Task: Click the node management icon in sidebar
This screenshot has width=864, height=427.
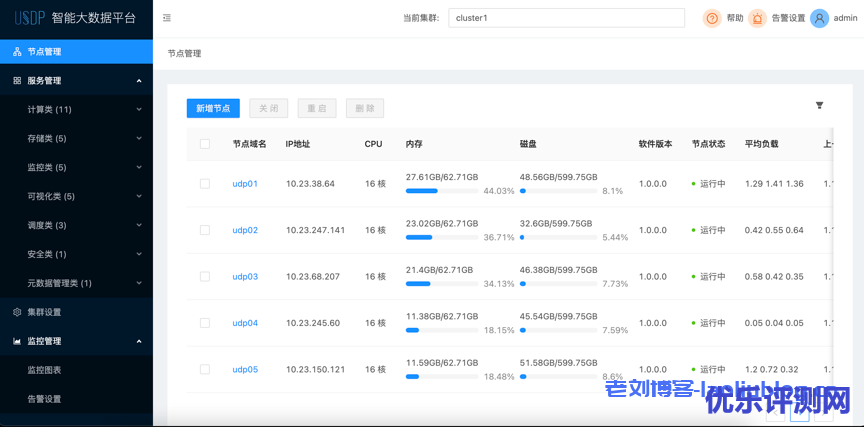Action: click(x=17, y=52)
